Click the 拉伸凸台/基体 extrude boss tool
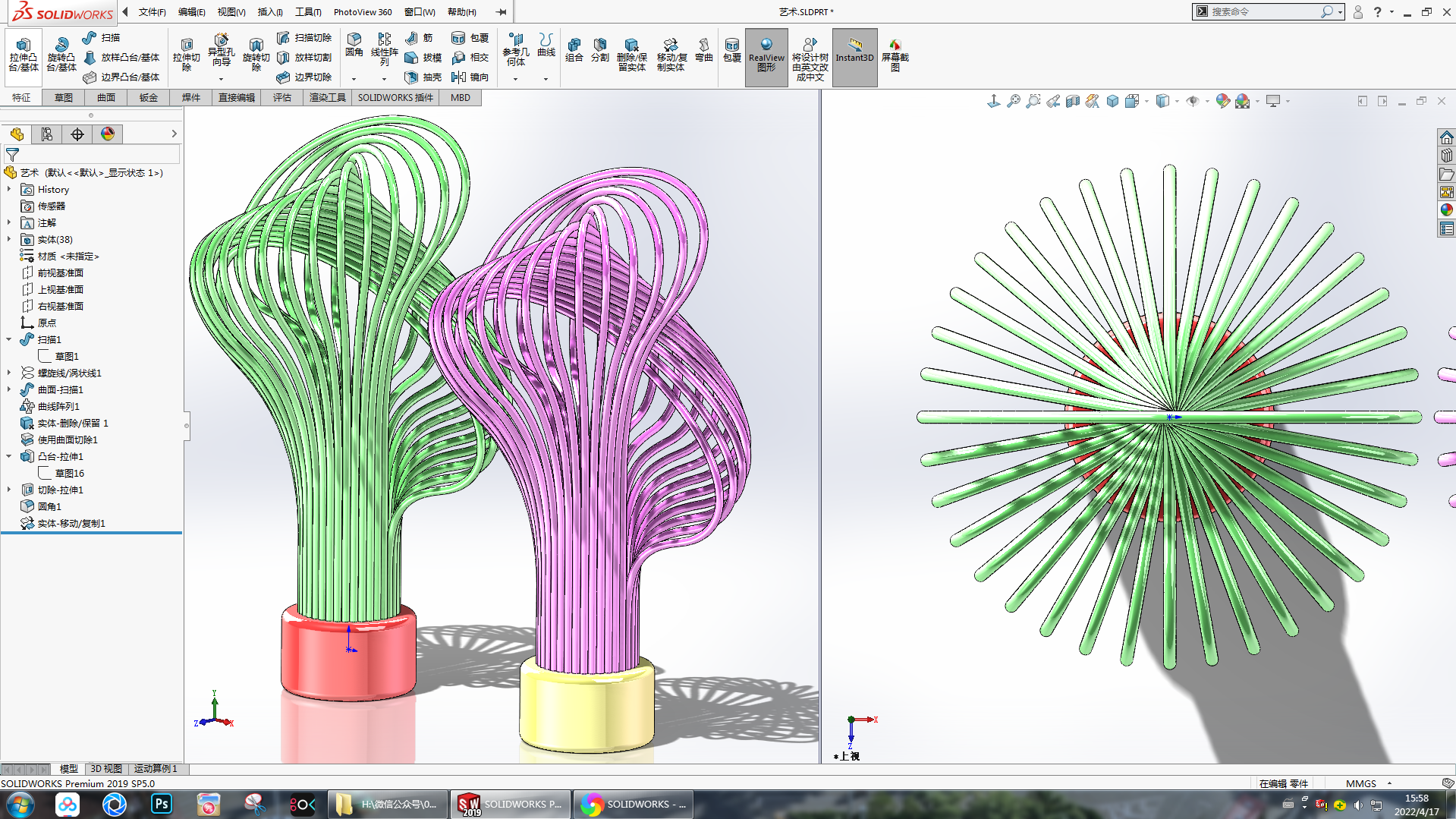 [x=24, y=55]
